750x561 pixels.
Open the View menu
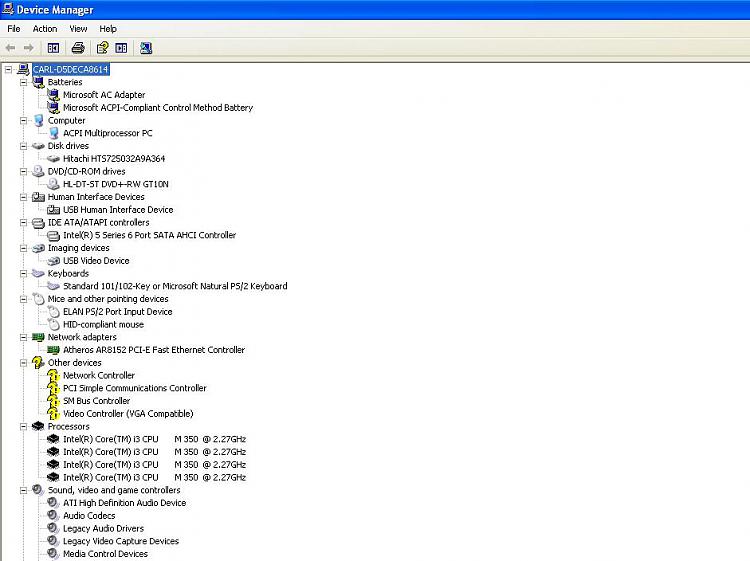78,29
